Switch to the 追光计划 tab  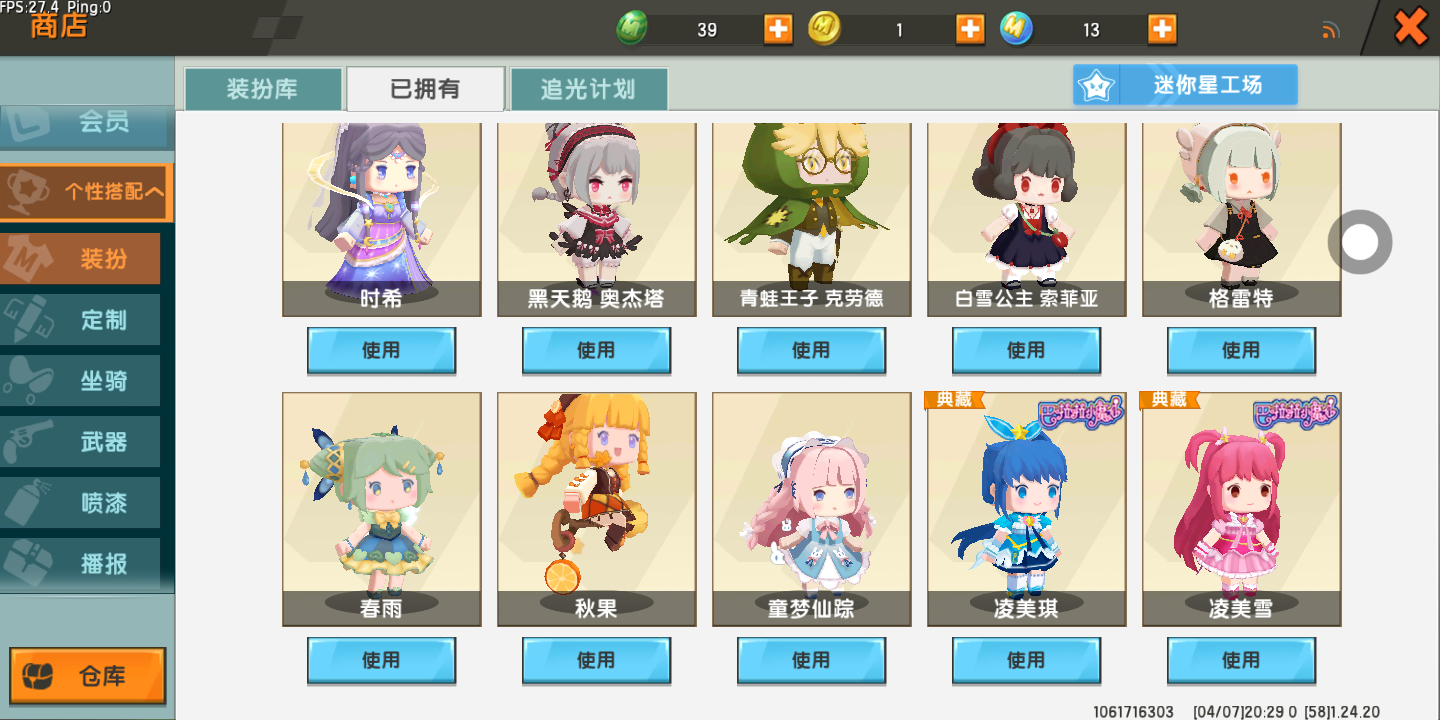(588, 89)
